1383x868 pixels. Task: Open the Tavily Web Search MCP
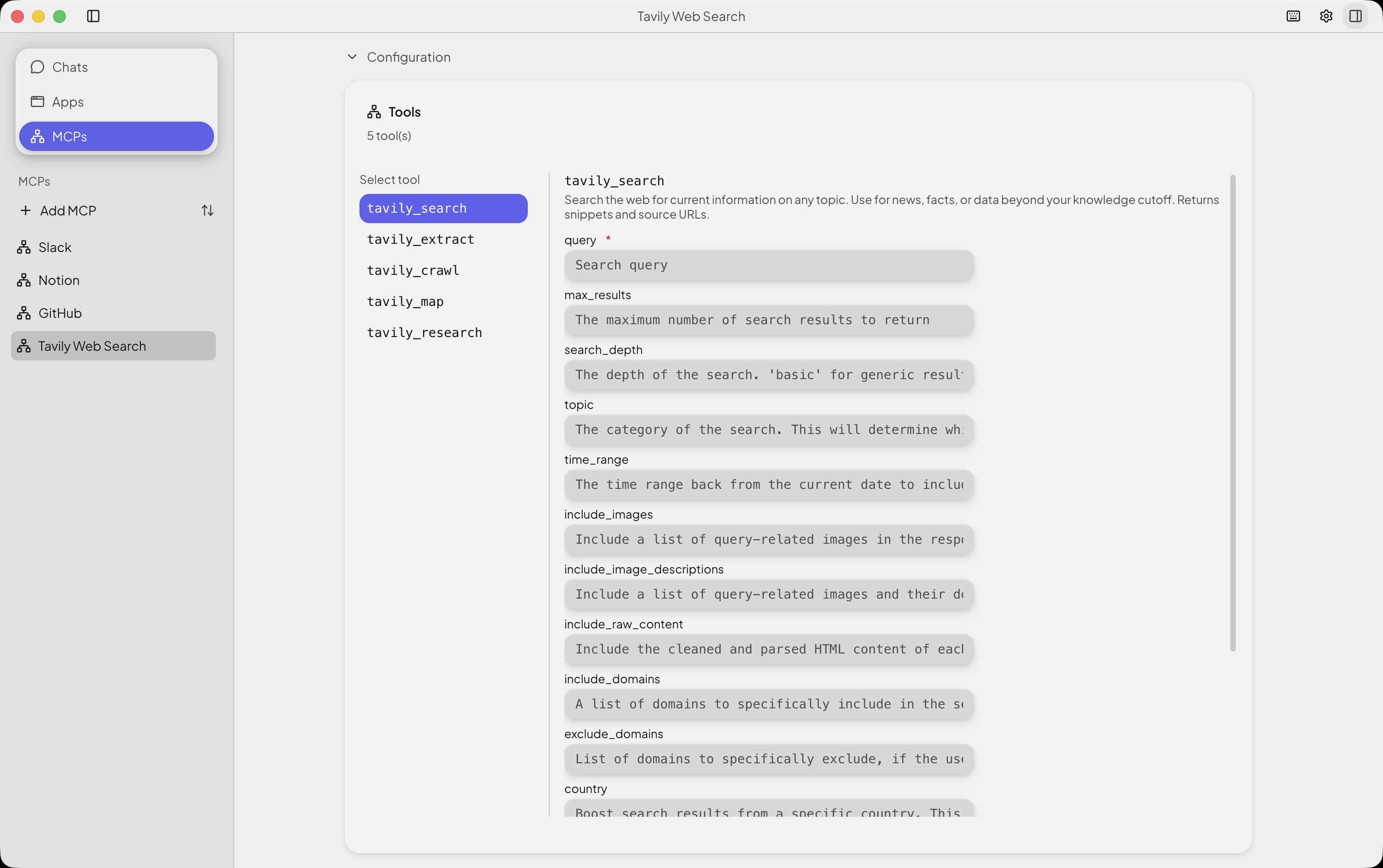click(x=91, y=346)
